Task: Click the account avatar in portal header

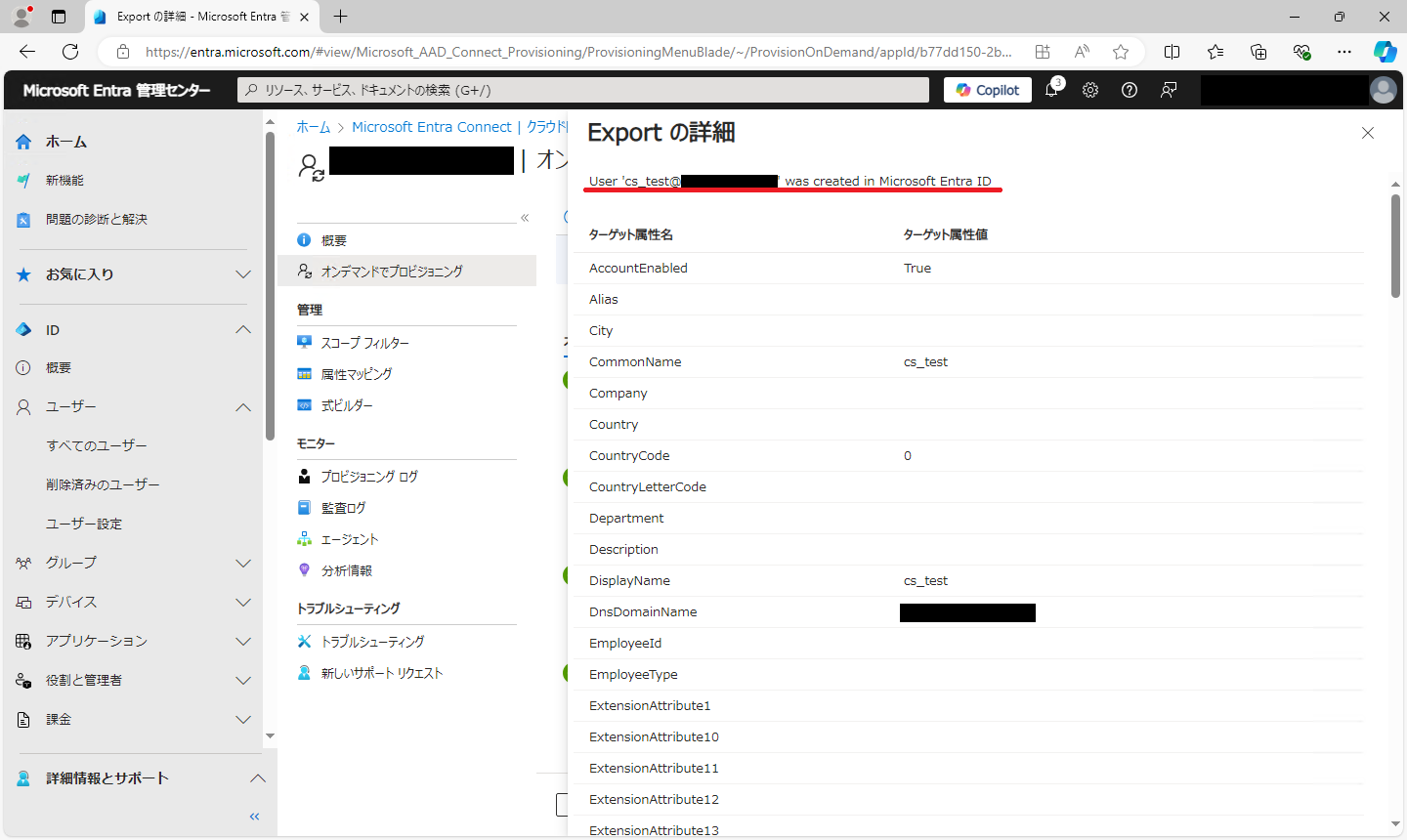Action: click(x=1384, y=90)
